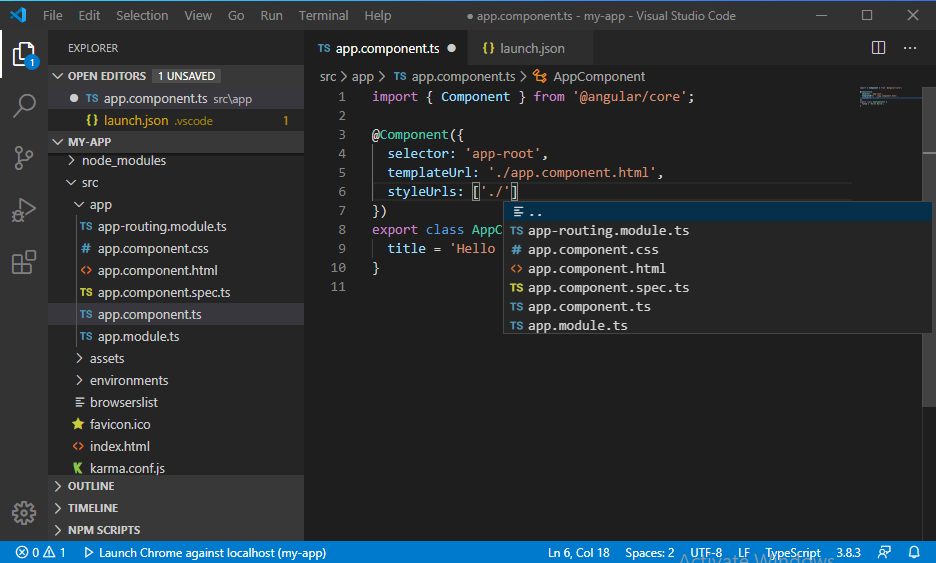Open notifications bell in status bar

click(x=914, y=553)
